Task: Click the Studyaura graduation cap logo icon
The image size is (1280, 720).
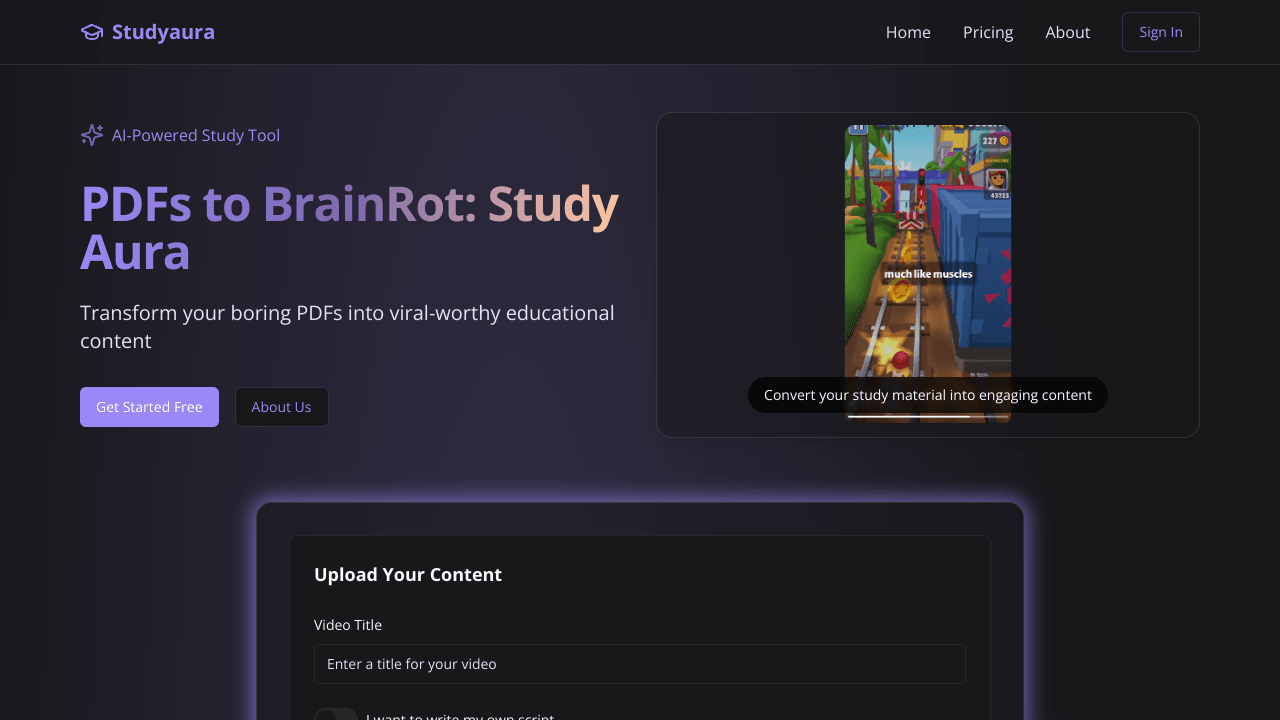Action: coord(91,31)
